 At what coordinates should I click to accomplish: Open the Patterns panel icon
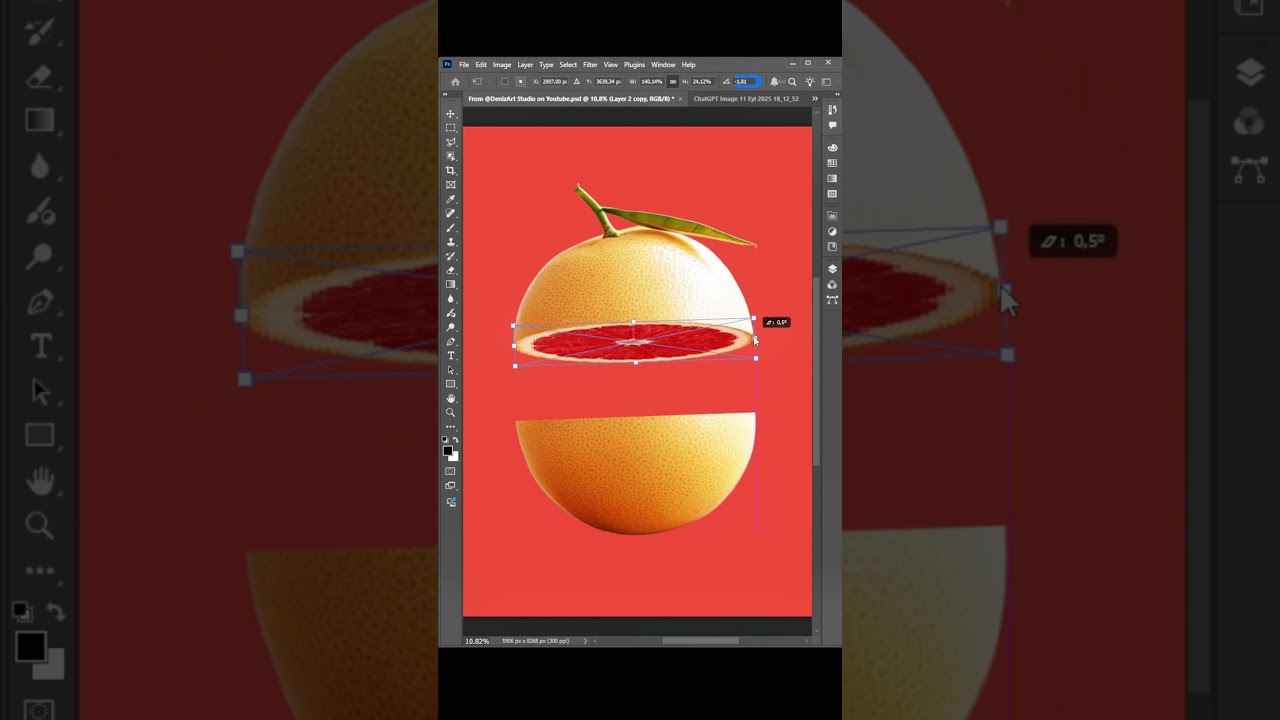coord(832,194)
